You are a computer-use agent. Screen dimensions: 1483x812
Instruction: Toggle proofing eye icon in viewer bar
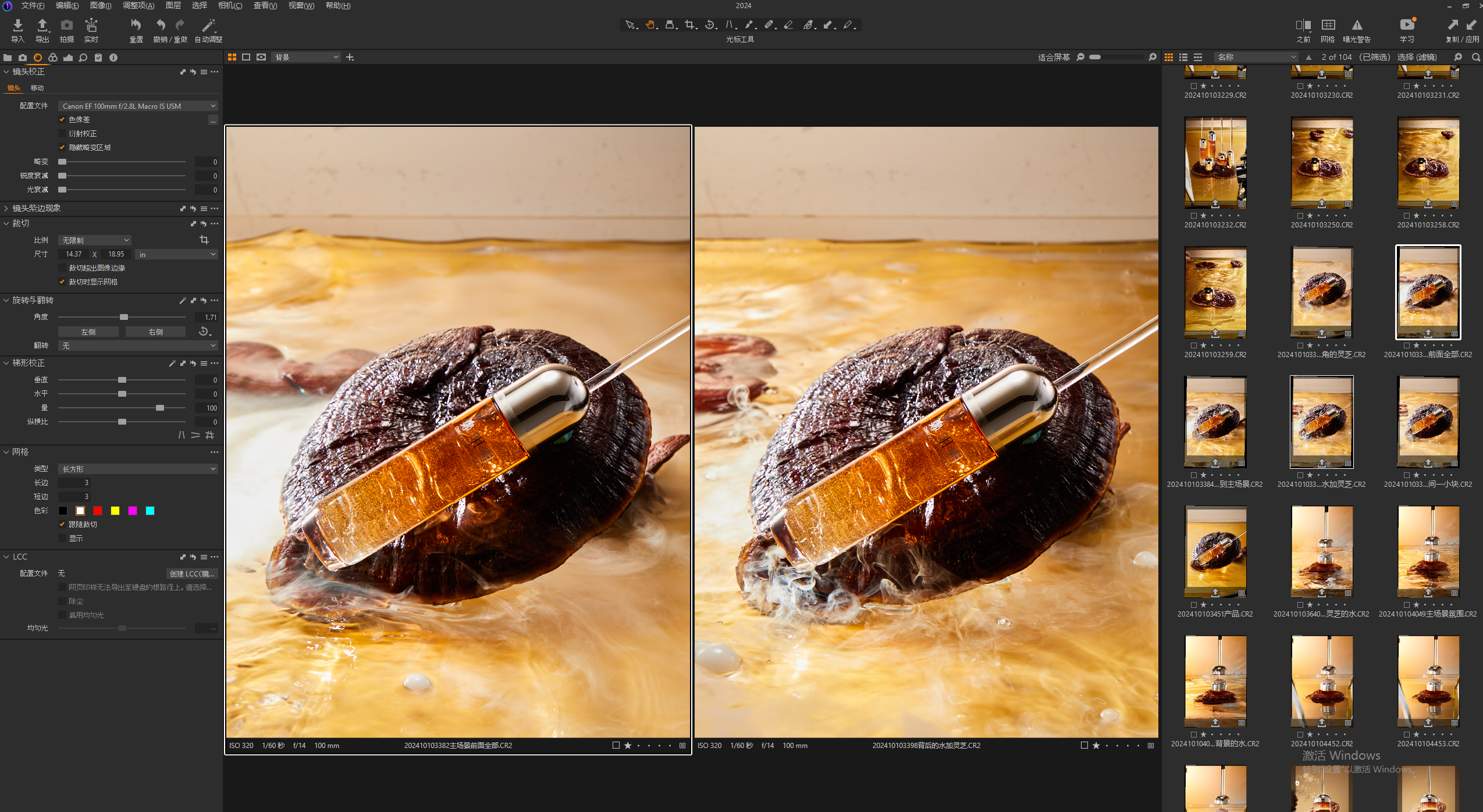coord(261,57)
